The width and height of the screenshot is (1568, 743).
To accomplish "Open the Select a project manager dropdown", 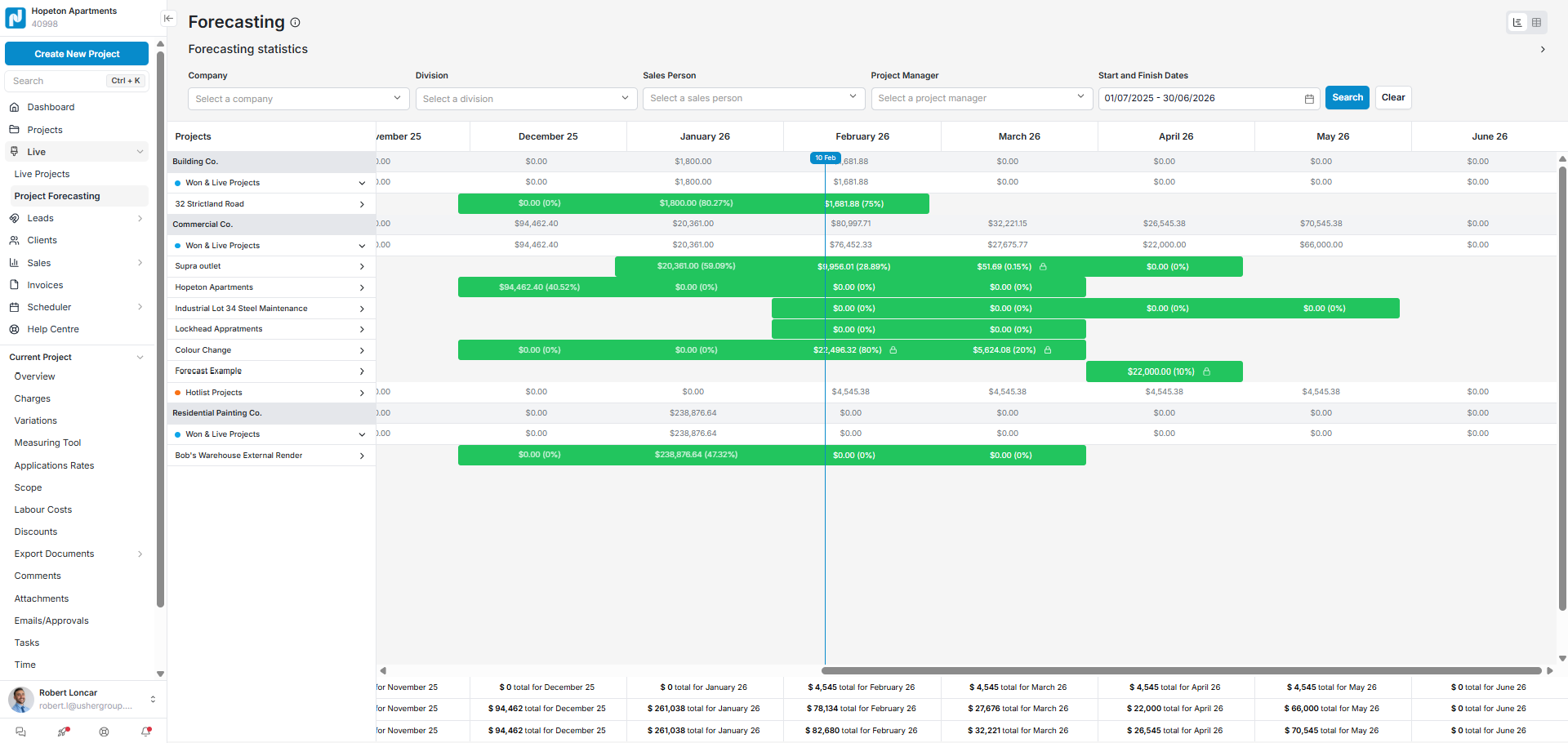I will pyautogui.click(x=981, y=99).
